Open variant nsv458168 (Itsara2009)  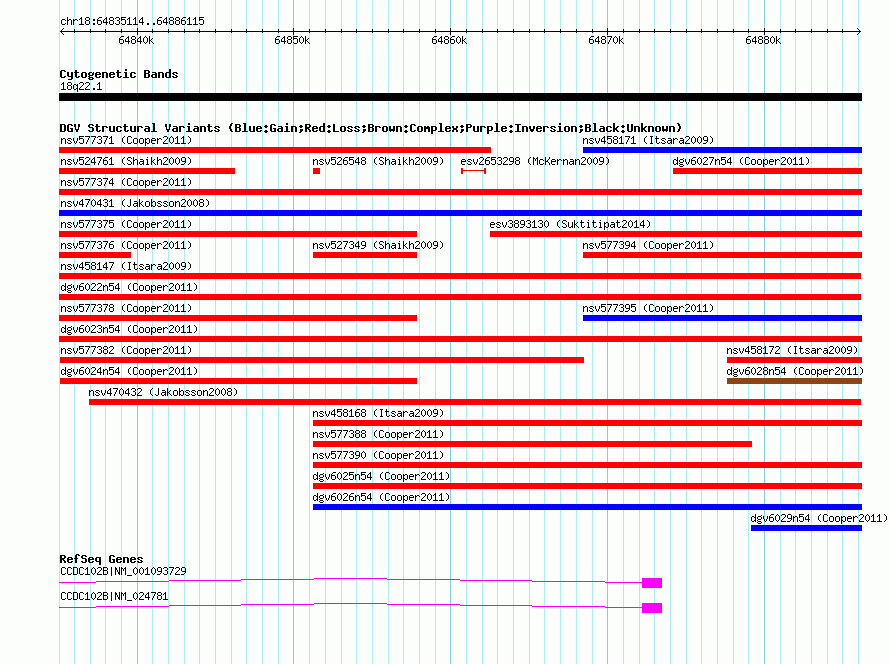[x=378, y=413]
